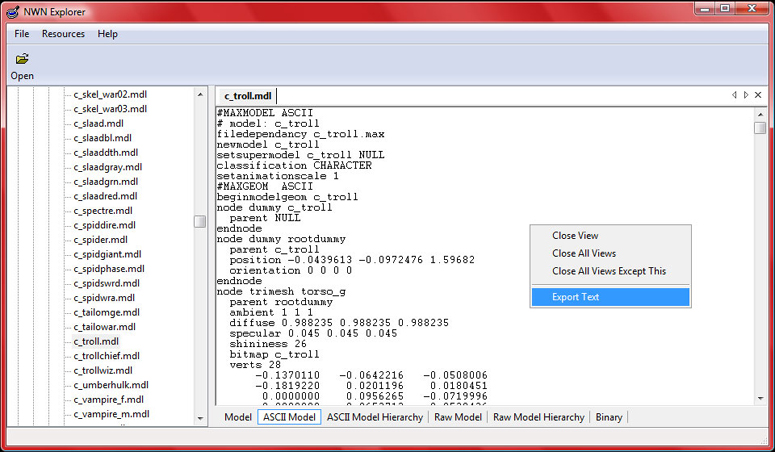This screenshot has height=452, width=775.
Task: Choose Close All Views from context menu
Action: click(x=584, y=253)
